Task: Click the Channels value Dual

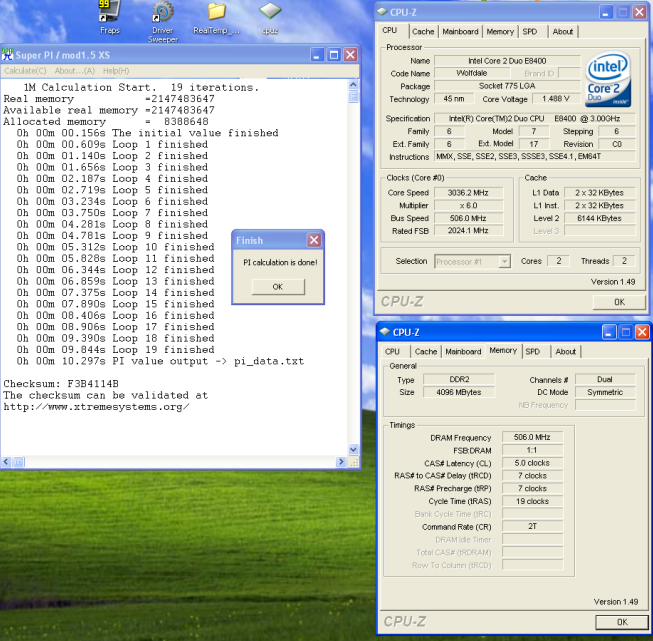Action: pyautogui.click(x=605, y=379)
